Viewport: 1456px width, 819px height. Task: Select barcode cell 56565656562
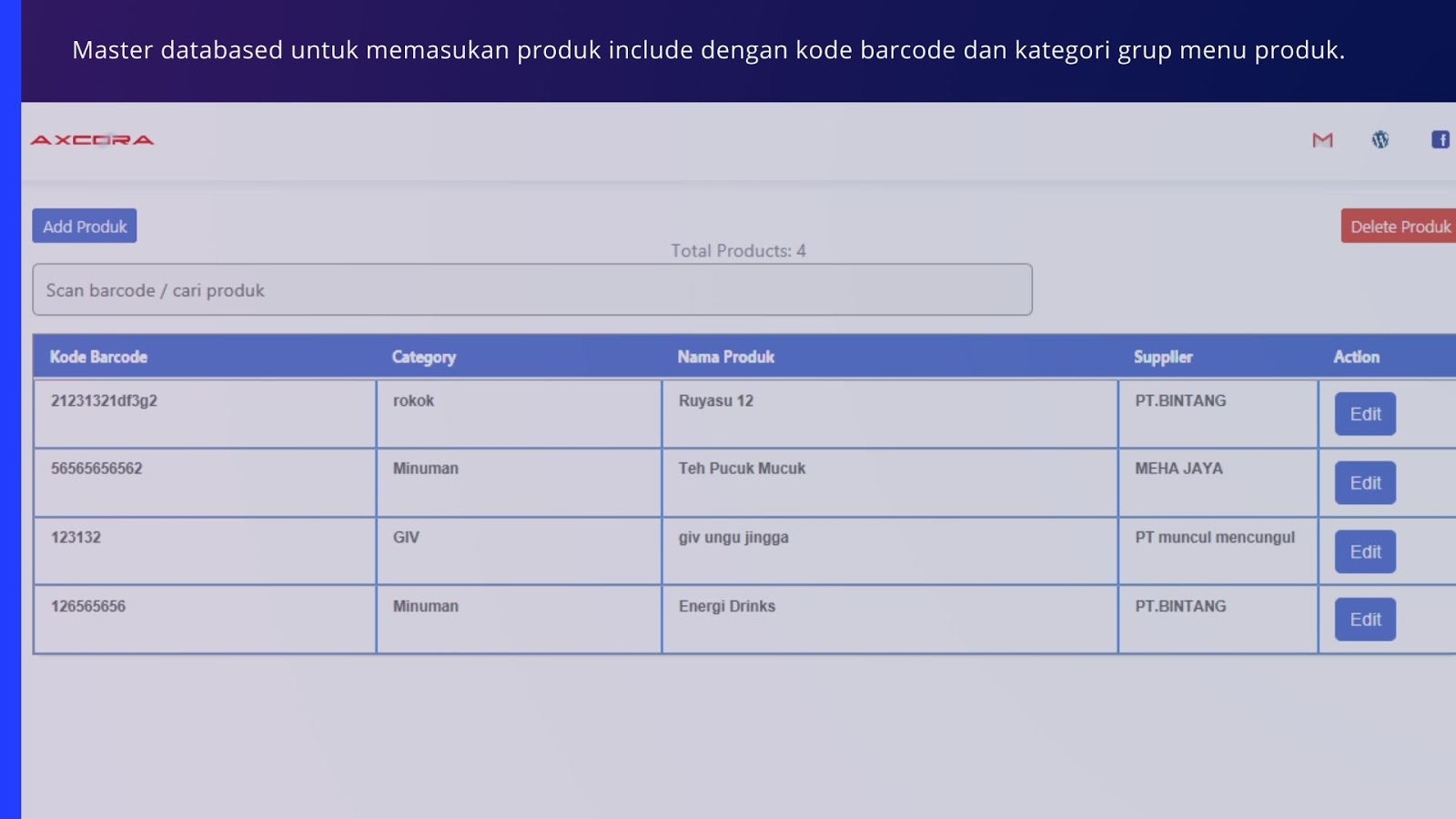[96, 469]
